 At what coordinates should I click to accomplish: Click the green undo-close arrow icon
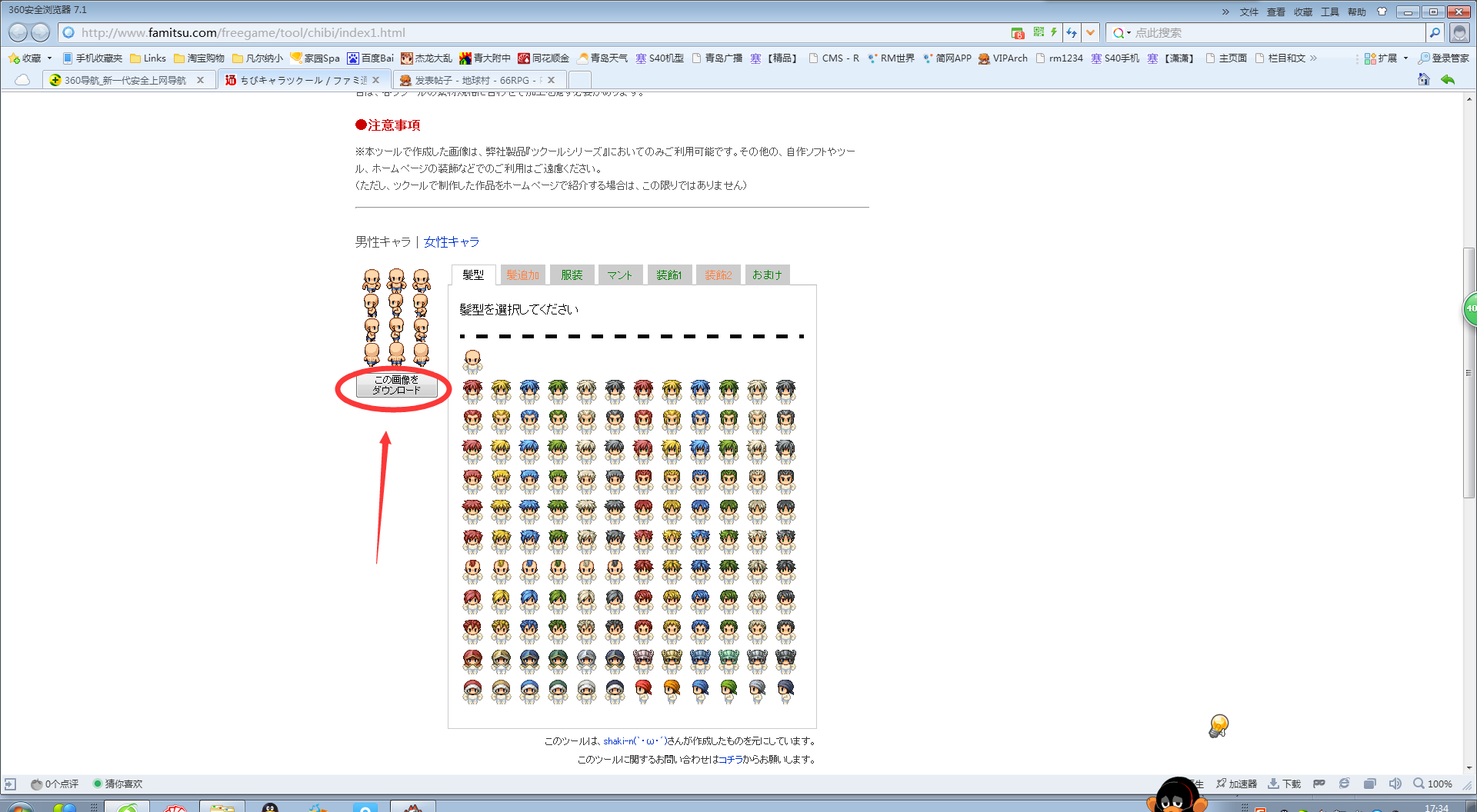tap(1448, 80)
